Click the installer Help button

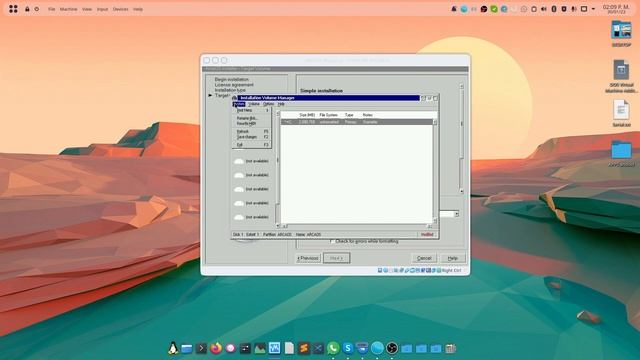pos(453,258)
